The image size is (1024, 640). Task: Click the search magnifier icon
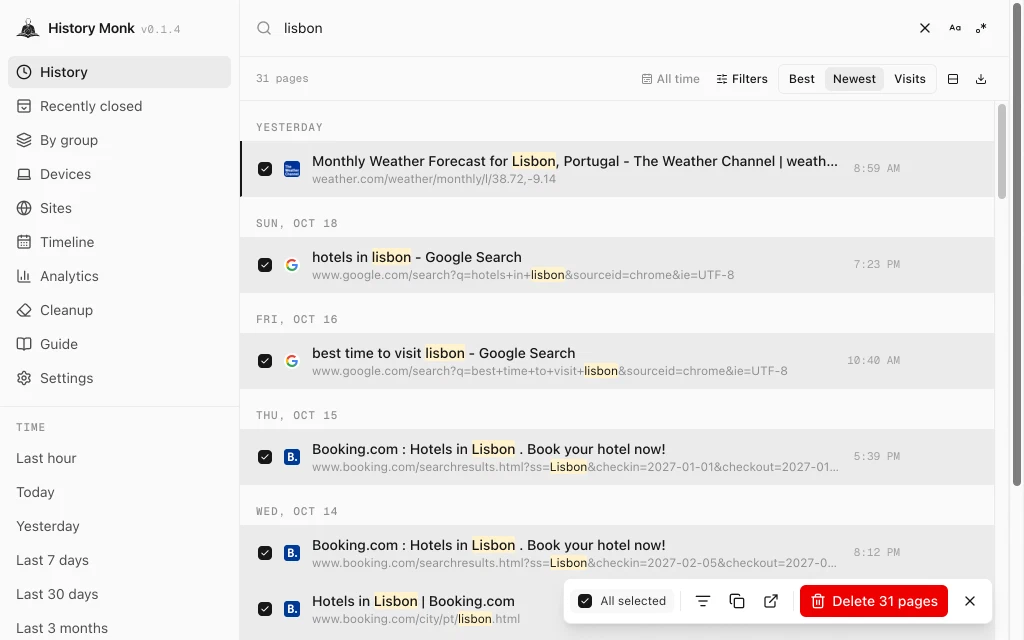pos(264,28)
